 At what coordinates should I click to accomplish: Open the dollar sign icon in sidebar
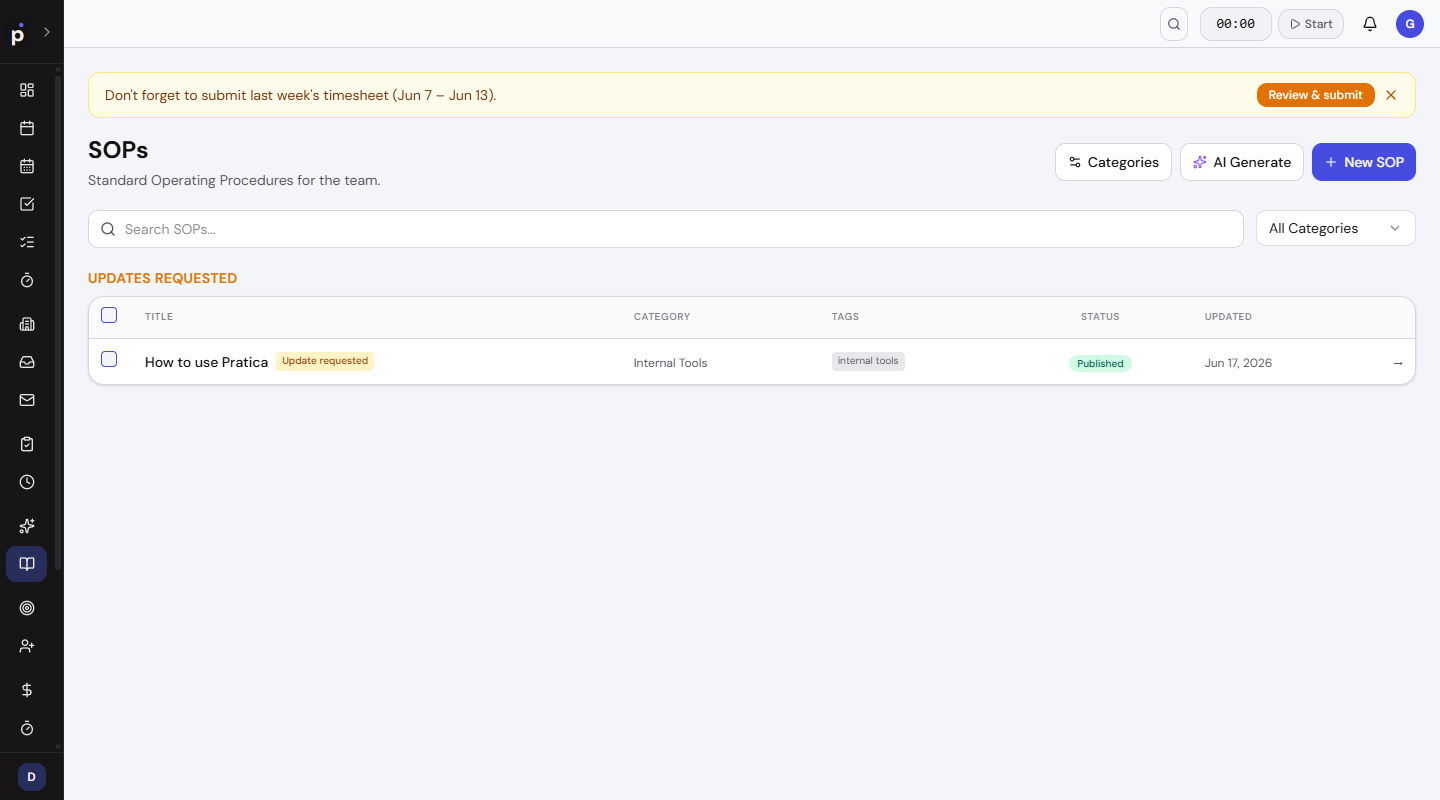pyautogui.click(x=27, y=690)
